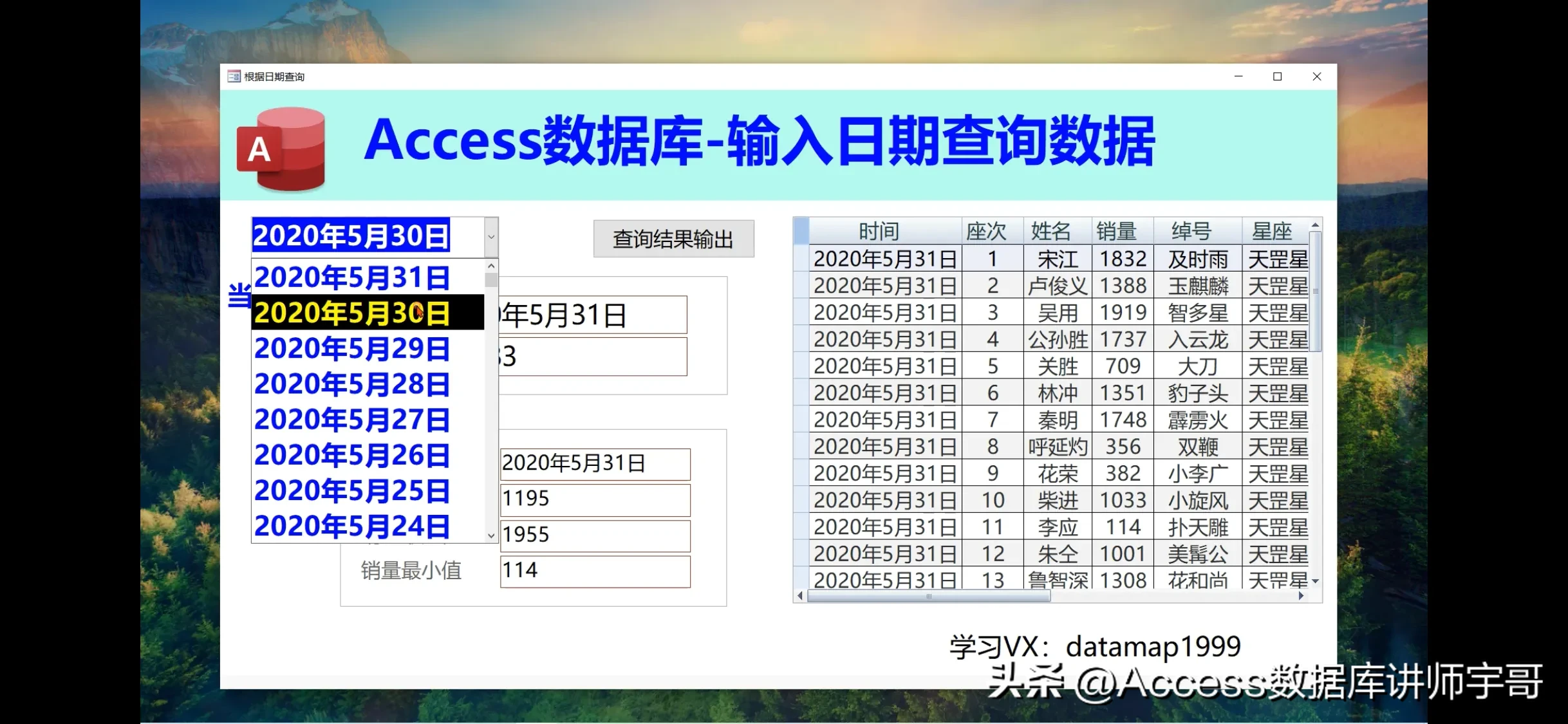Click the dropdown list scrollbar thumb
Image resolution: width=1568 pixels, height=724 pixels.
491,280
